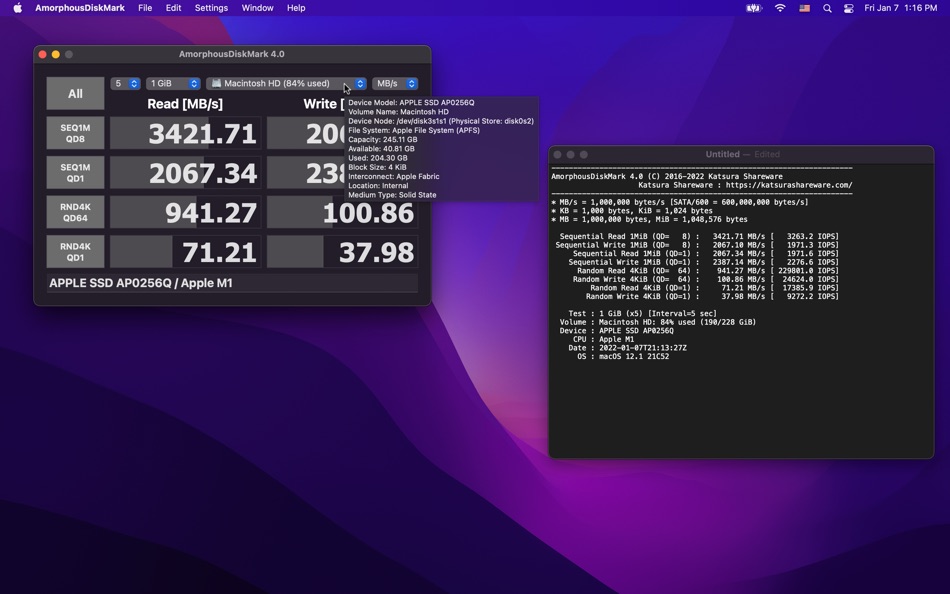Click the disk icon beside Macintosh HD
Viewport: 950px width, 594px height.
216,83
